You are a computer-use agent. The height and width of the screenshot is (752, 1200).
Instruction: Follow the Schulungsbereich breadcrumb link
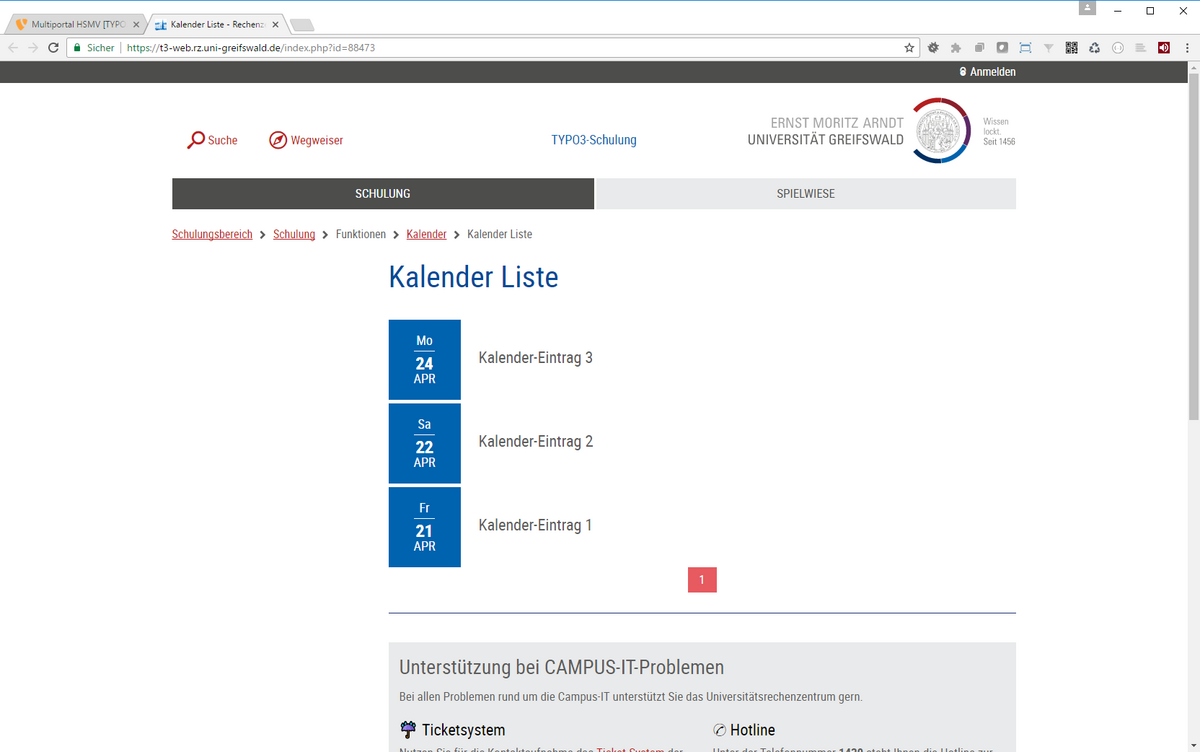tap(212, 234)
